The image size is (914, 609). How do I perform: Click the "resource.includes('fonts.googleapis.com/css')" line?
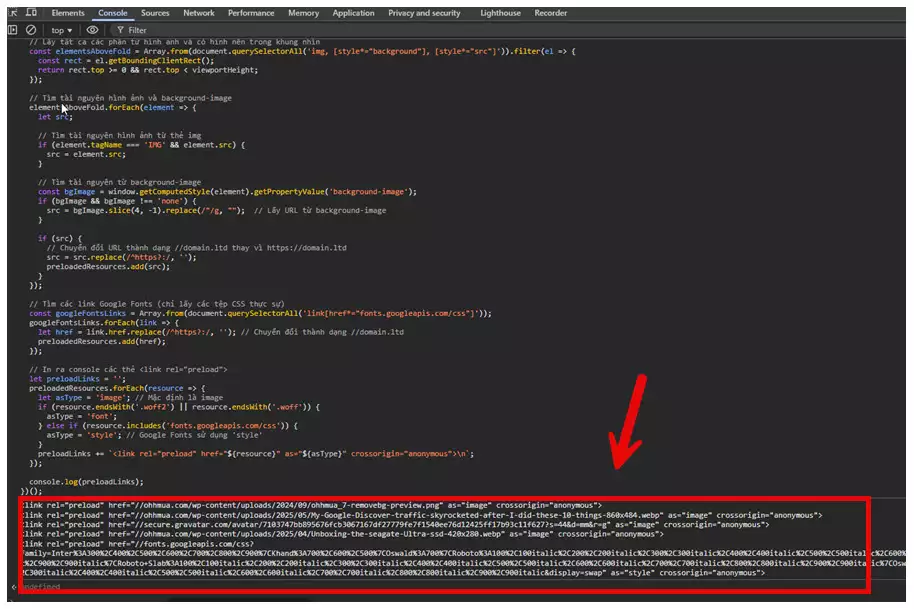168,425
